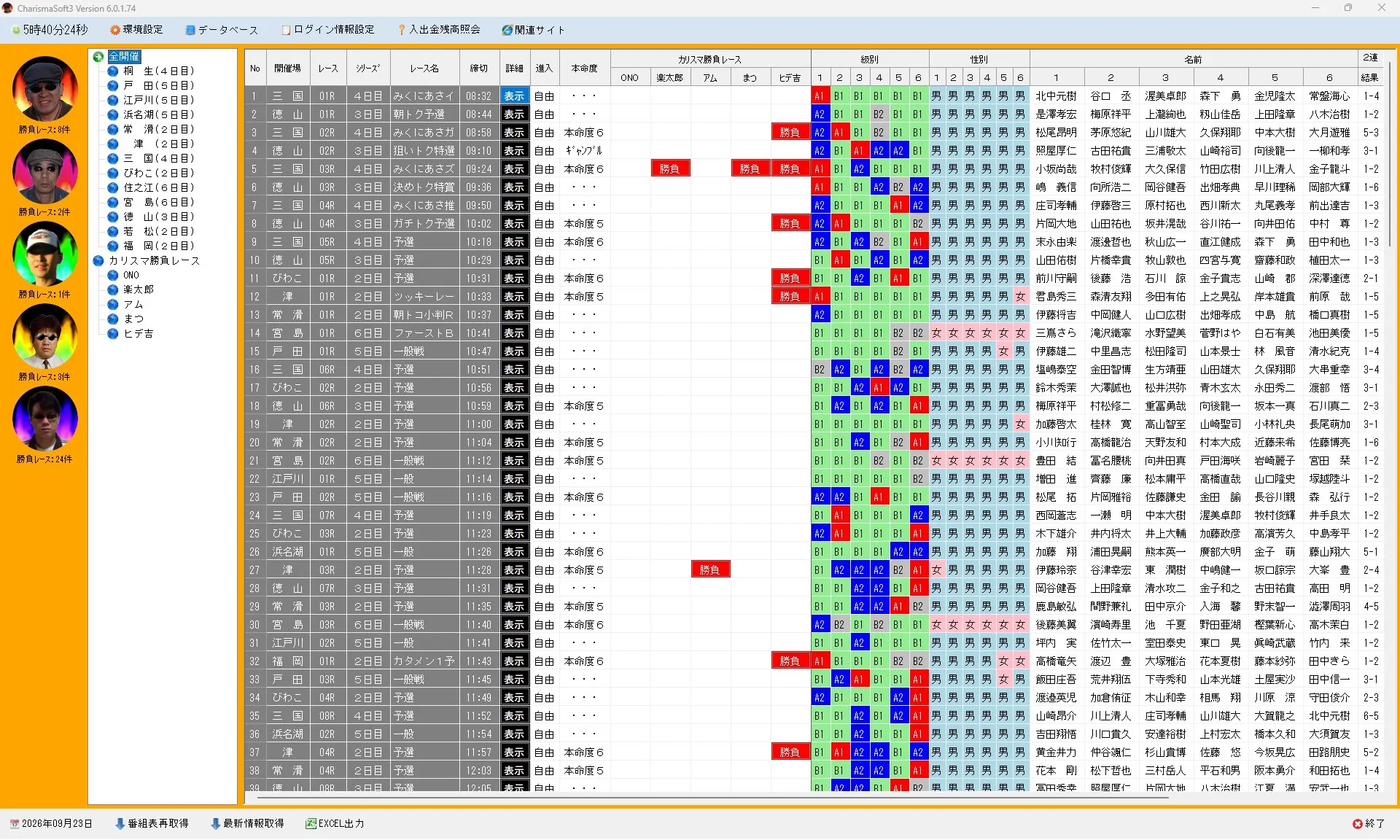Image resolution: width=1400 pixels, height=840 pixels.
Task: Click avatar with 勝負レース:2件
Action: pos(44,171)
